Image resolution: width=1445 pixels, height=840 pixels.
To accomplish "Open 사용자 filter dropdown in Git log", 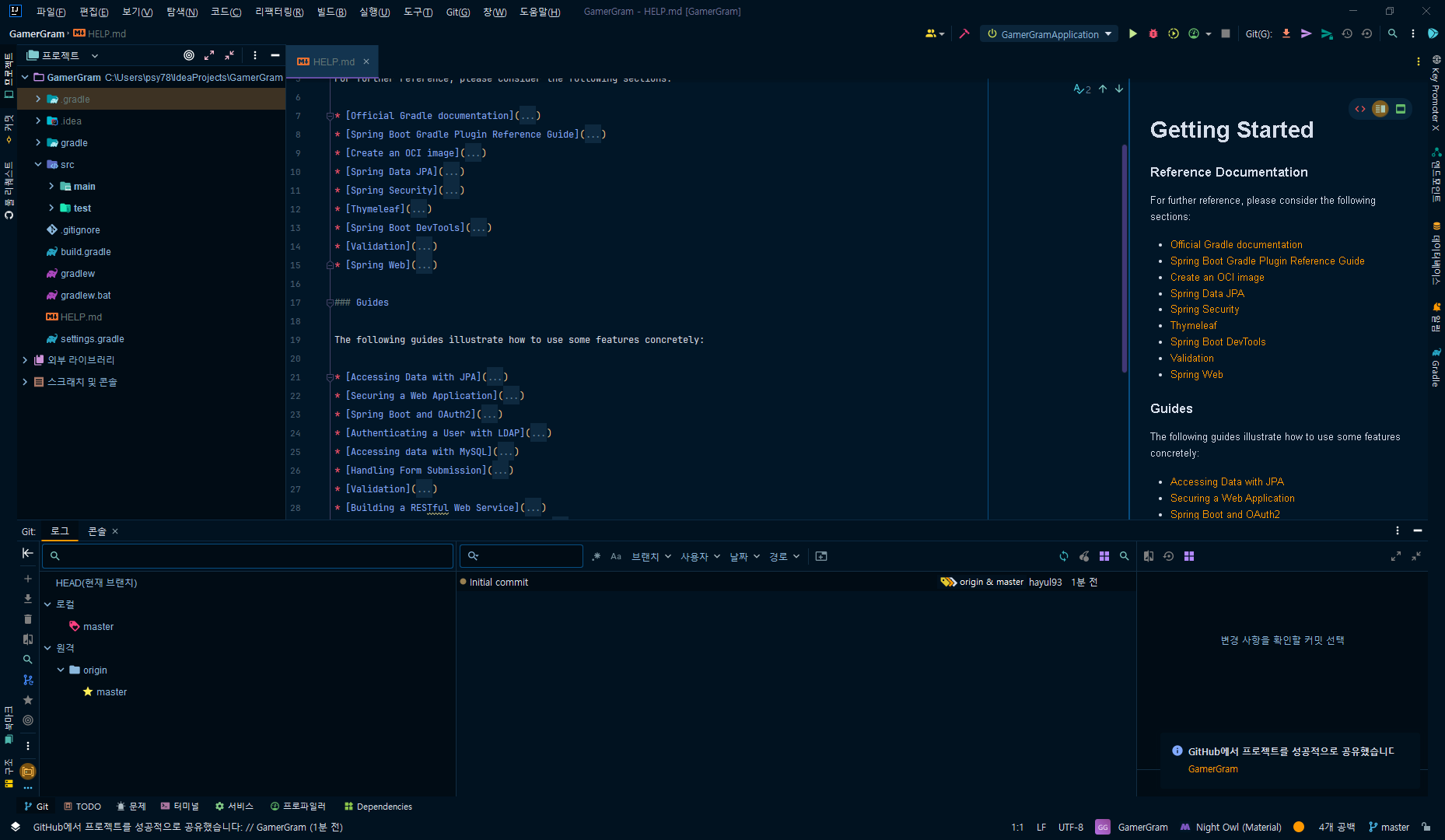I will pos(700,557).
